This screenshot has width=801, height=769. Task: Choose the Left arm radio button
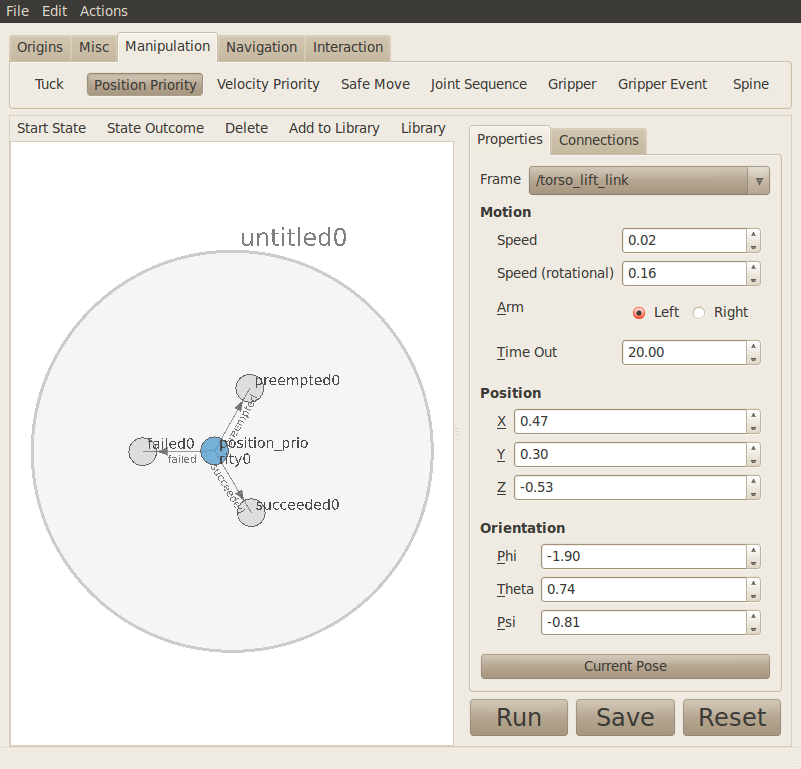click(x=639, y=312)
